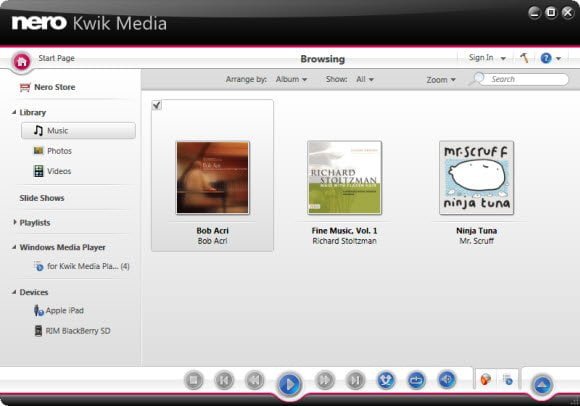Toggle shuffle mode
The height and width of the screenshot is (406, 580).
[386, 380]
